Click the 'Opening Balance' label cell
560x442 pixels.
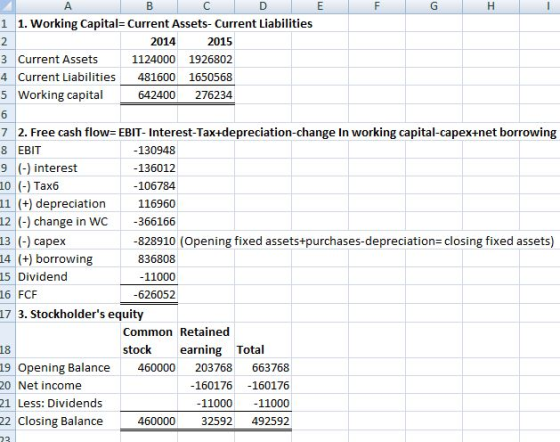click(68, 367)
